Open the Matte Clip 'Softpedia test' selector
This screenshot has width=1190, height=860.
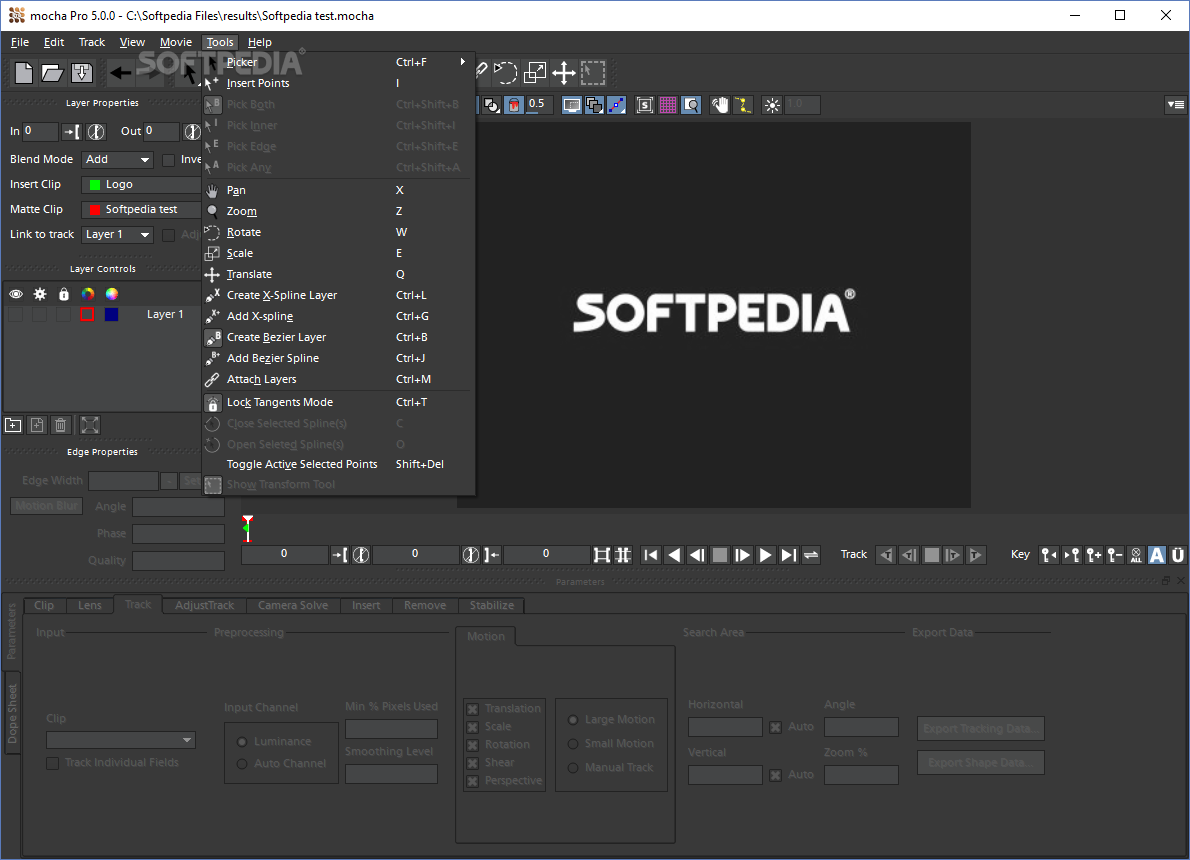[141, 209]
